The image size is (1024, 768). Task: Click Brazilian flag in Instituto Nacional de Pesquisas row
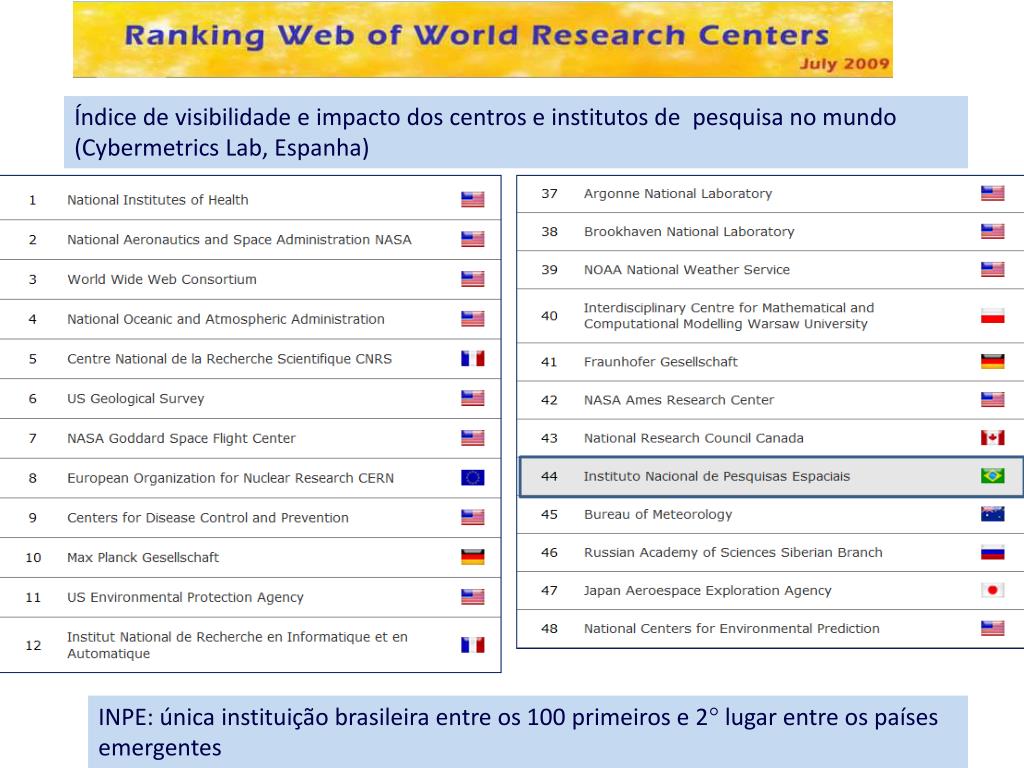click(992, 476)
